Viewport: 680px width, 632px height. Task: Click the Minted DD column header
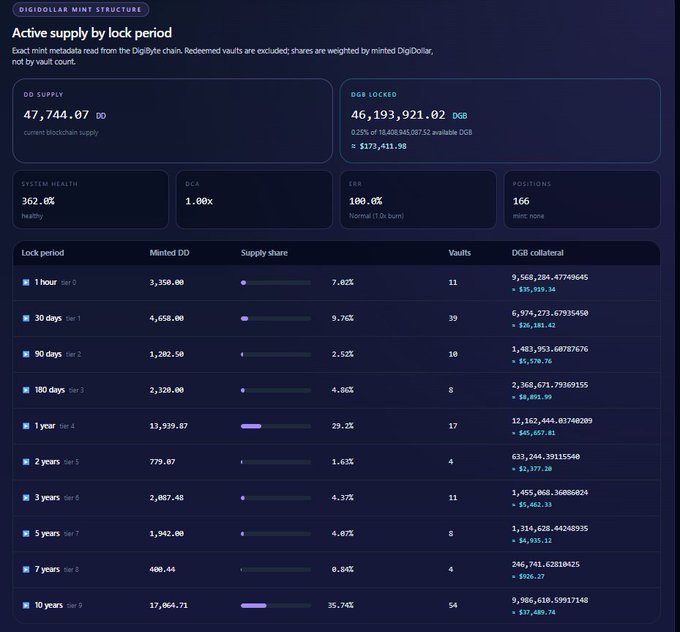(x=169, y=253)
